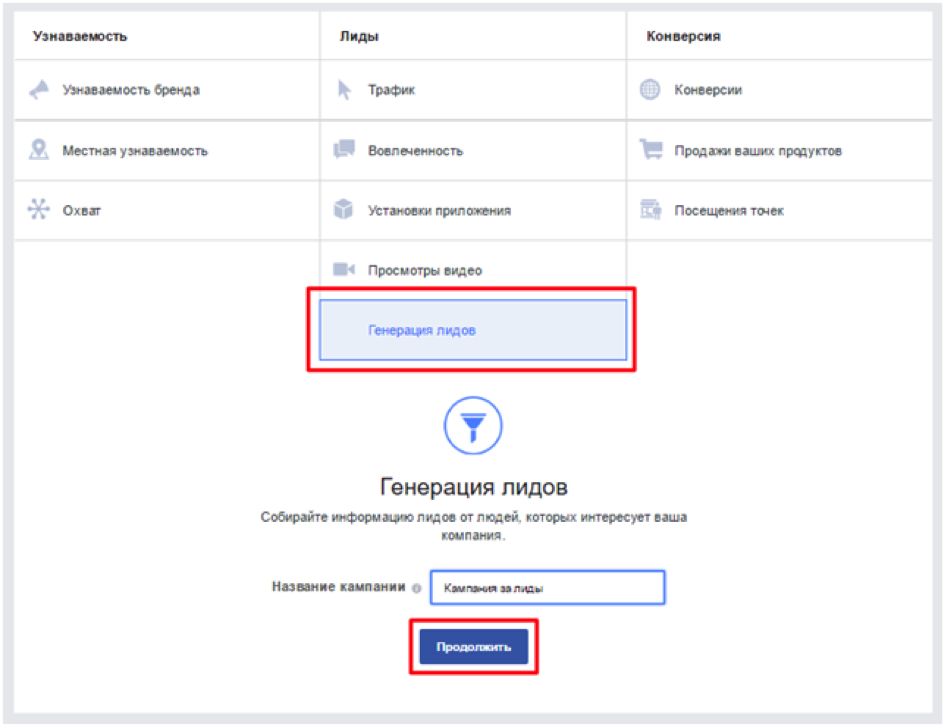Screen dimensions: 946x728
Task: Choose the Охват objective
Action: click(x=82, y=211)
